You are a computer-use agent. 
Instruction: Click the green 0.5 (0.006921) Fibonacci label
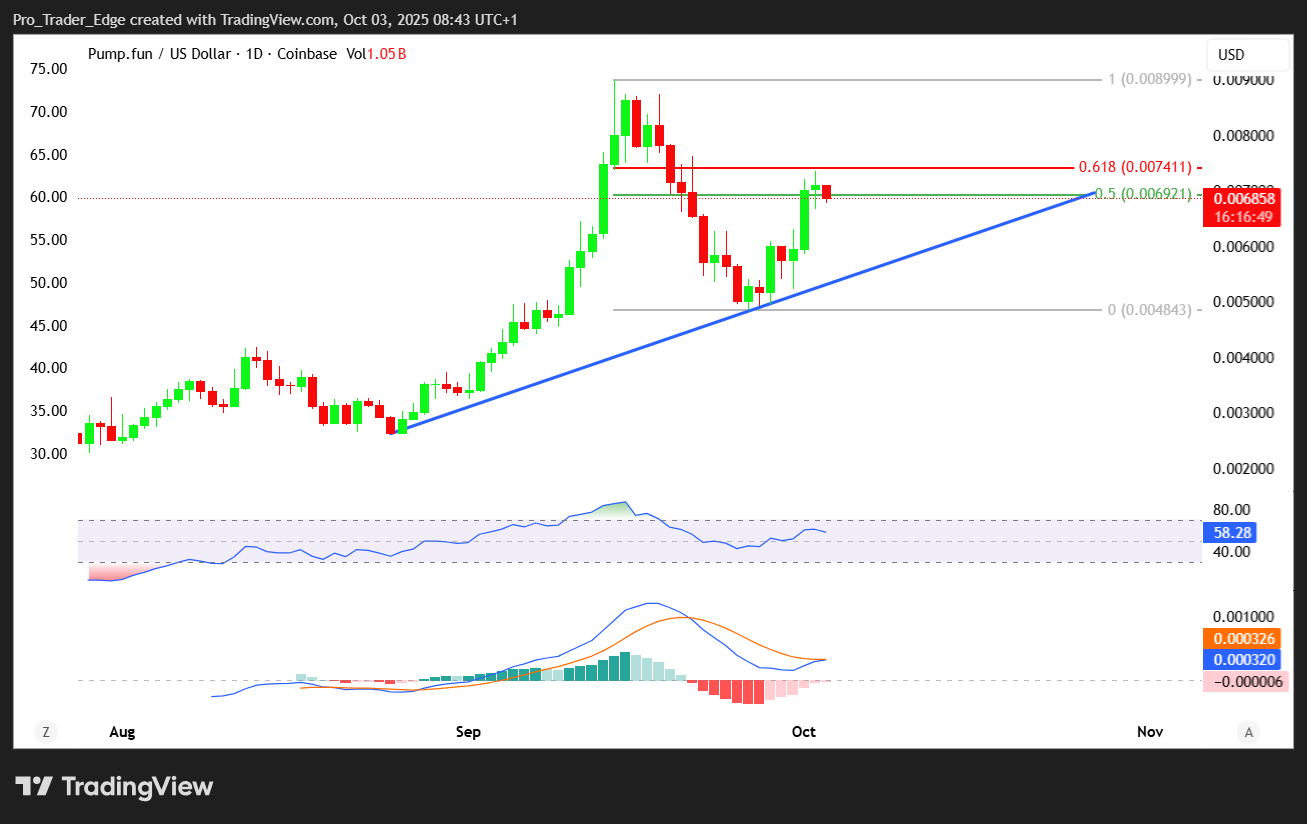pyautogui.click(x=1142, y=194)
